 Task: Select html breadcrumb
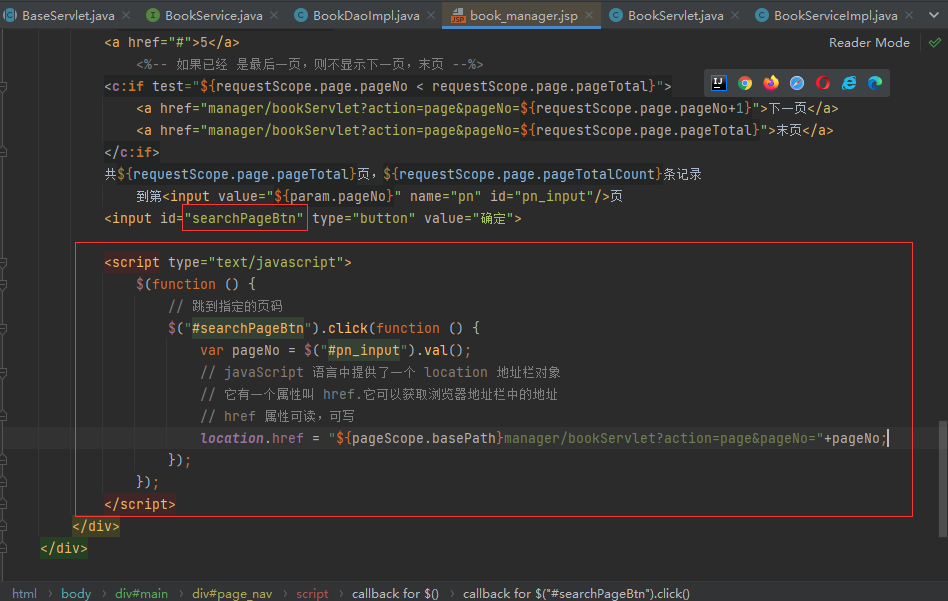click(x=24, y=594)
